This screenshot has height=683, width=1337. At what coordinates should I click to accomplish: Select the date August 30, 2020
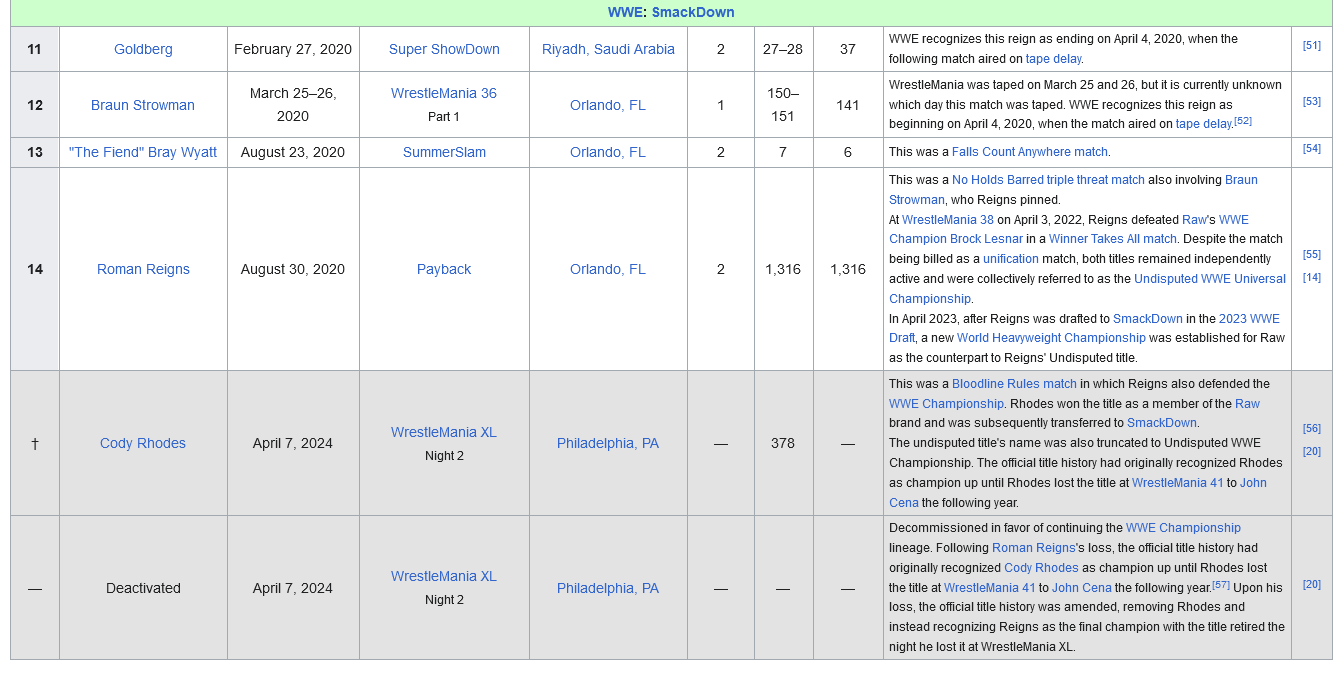click(x=293, y=269)
